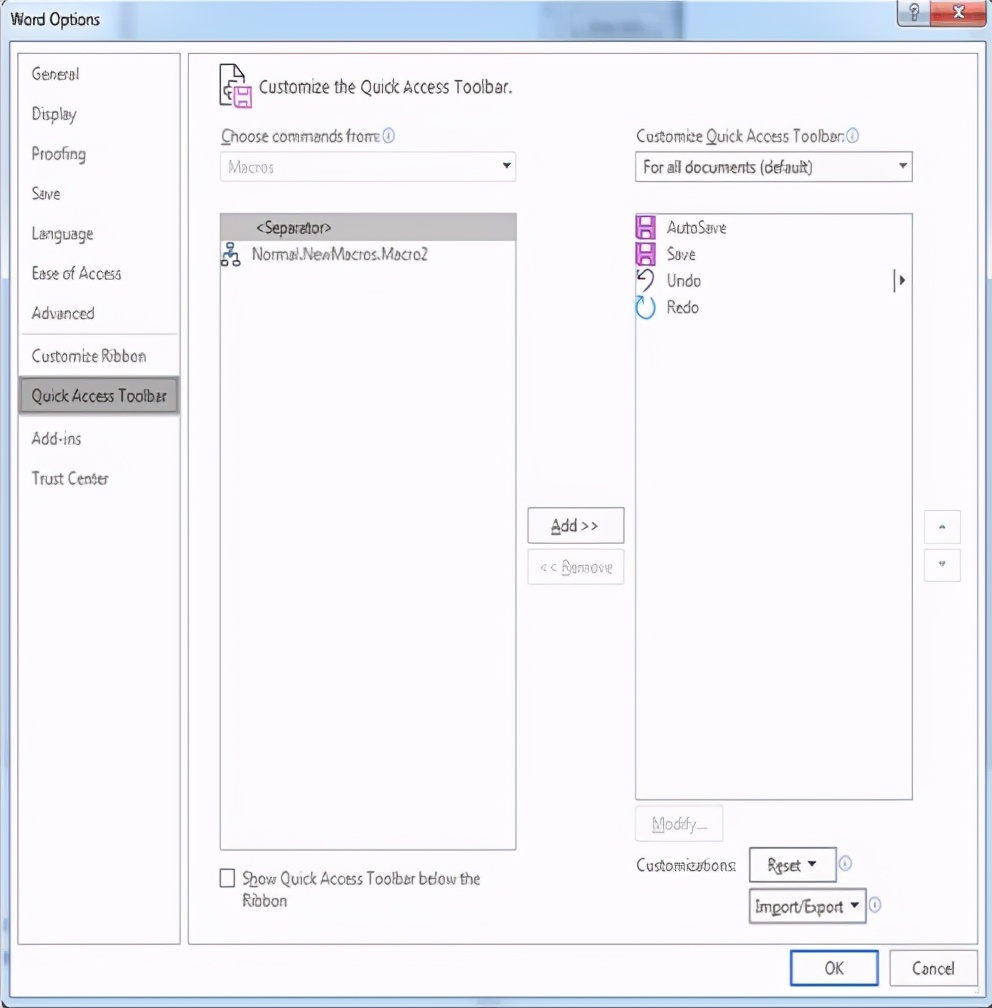
Task: Toggle Show Quick Access Toolbar below the Ribbon
Action: (227, 878)
